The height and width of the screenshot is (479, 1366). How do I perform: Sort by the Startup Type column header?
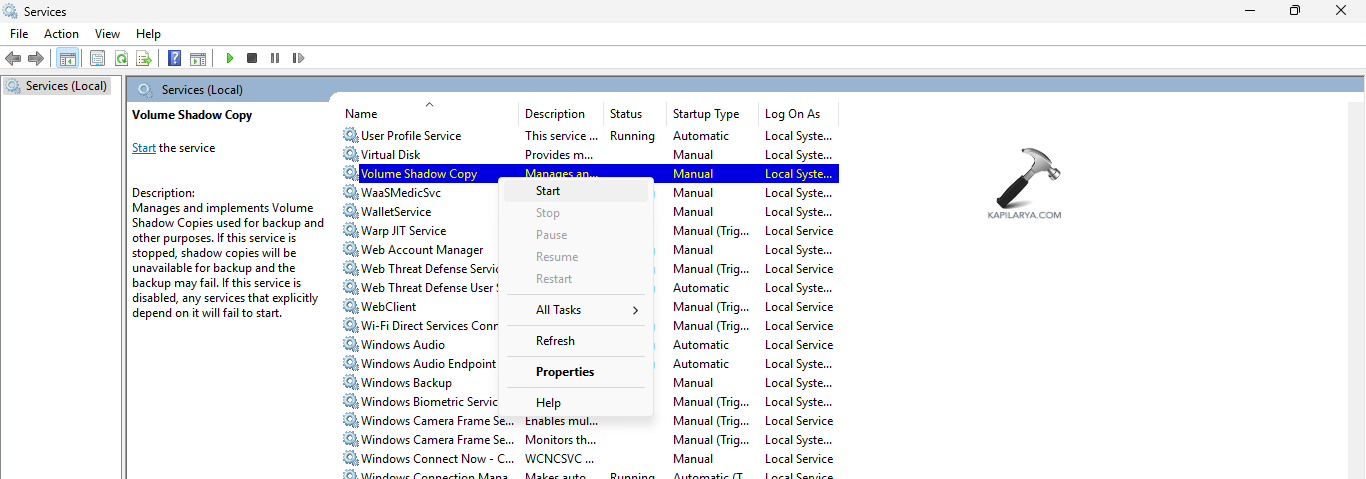pyautogui.click(x=706, y=114)
